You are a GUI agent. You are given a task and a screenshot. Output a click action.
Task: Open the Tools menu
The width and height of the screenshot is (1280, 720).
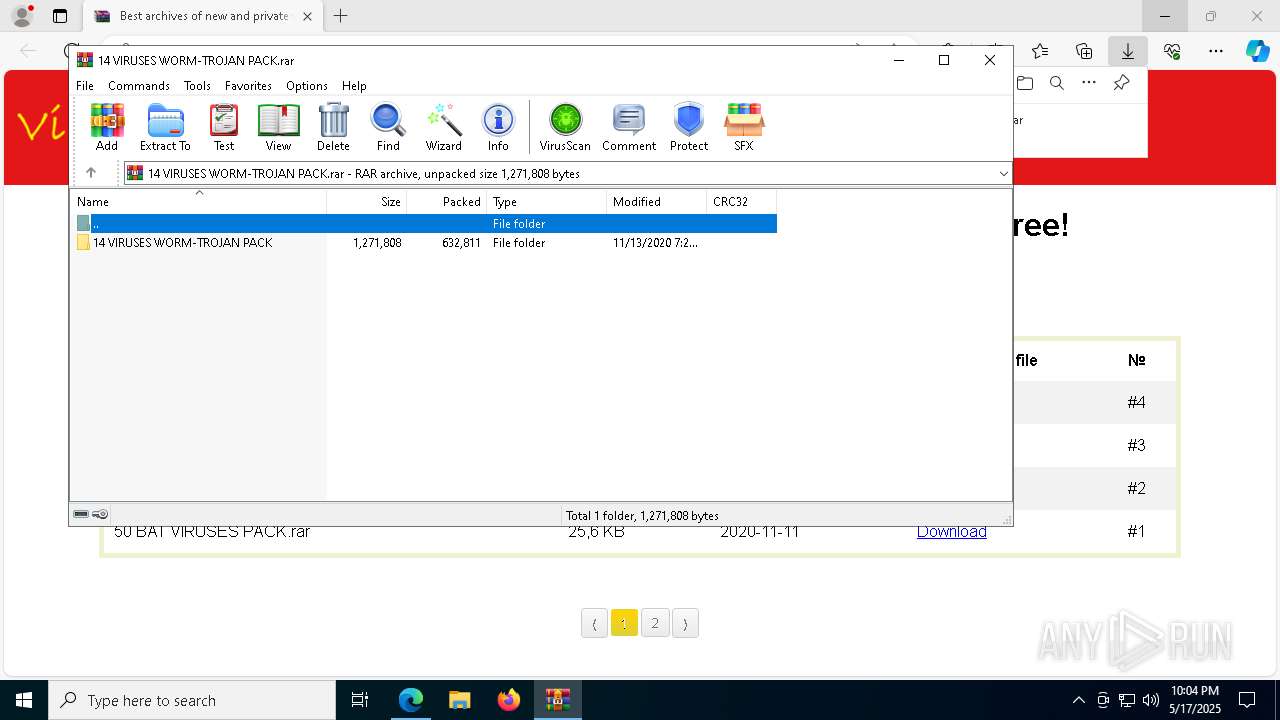(x=197, y=86)
